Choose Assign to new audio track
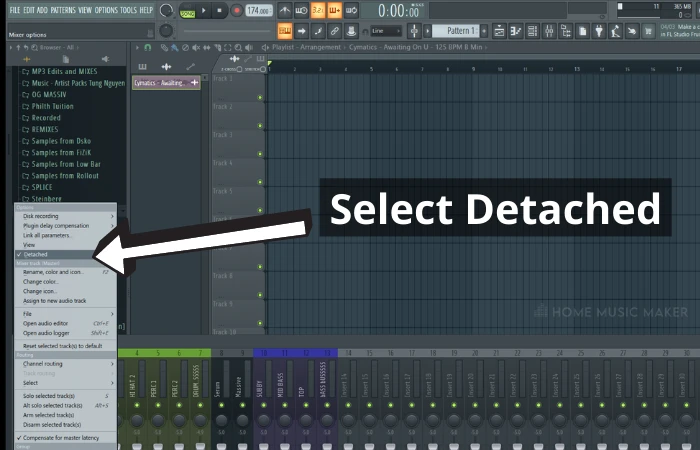This screenshot has height=450, width=700. click(x=66, y=301)
